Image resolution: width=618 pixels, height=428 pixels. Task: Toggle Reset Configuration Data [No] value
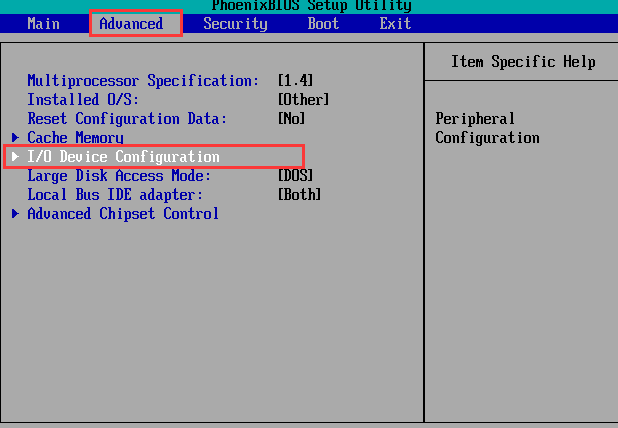pyautogui.click(x=293, y=119)
